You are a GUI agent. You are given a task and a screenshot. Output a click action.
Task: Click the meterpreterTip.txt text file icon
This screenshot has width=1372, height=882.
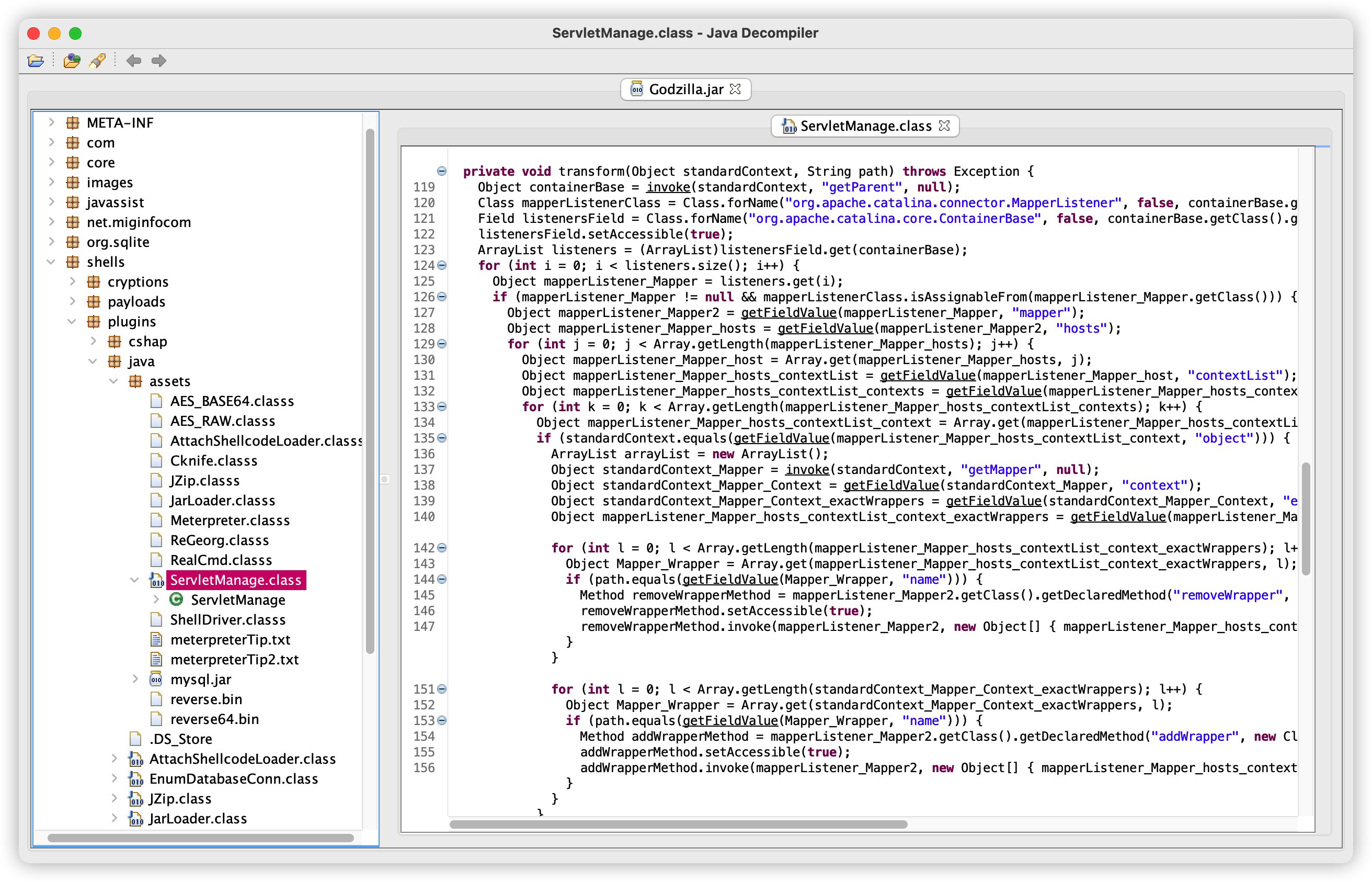click(156, 639)
